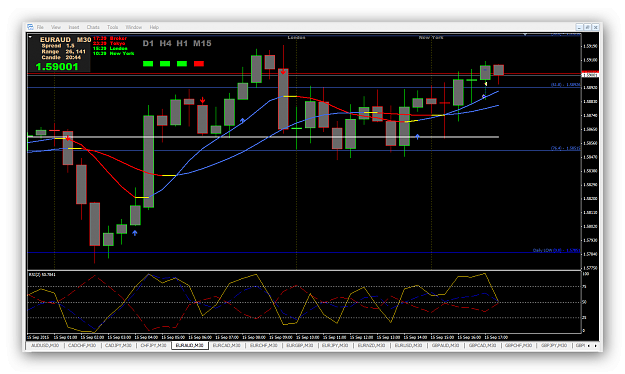The image size is (625, 374).
Task: Switch to the GBPJPY,M30 chart tab
Action: (554, 345)
